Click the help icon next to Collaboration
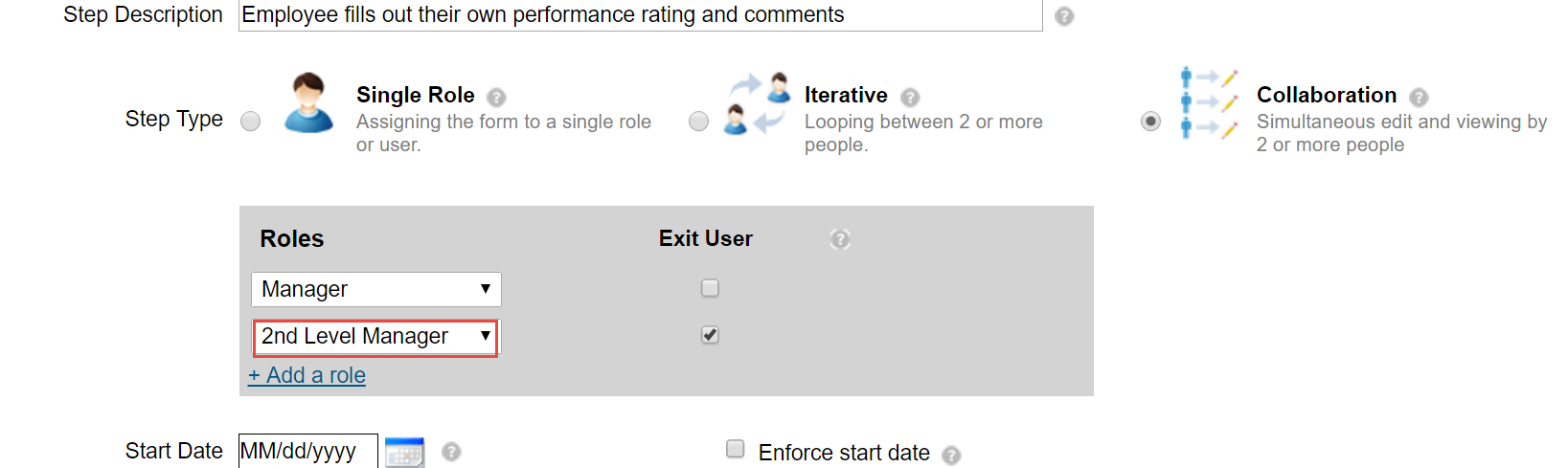Image resolution: width=1568 pixels, height=468 pixels. (x=1419, y=97)
